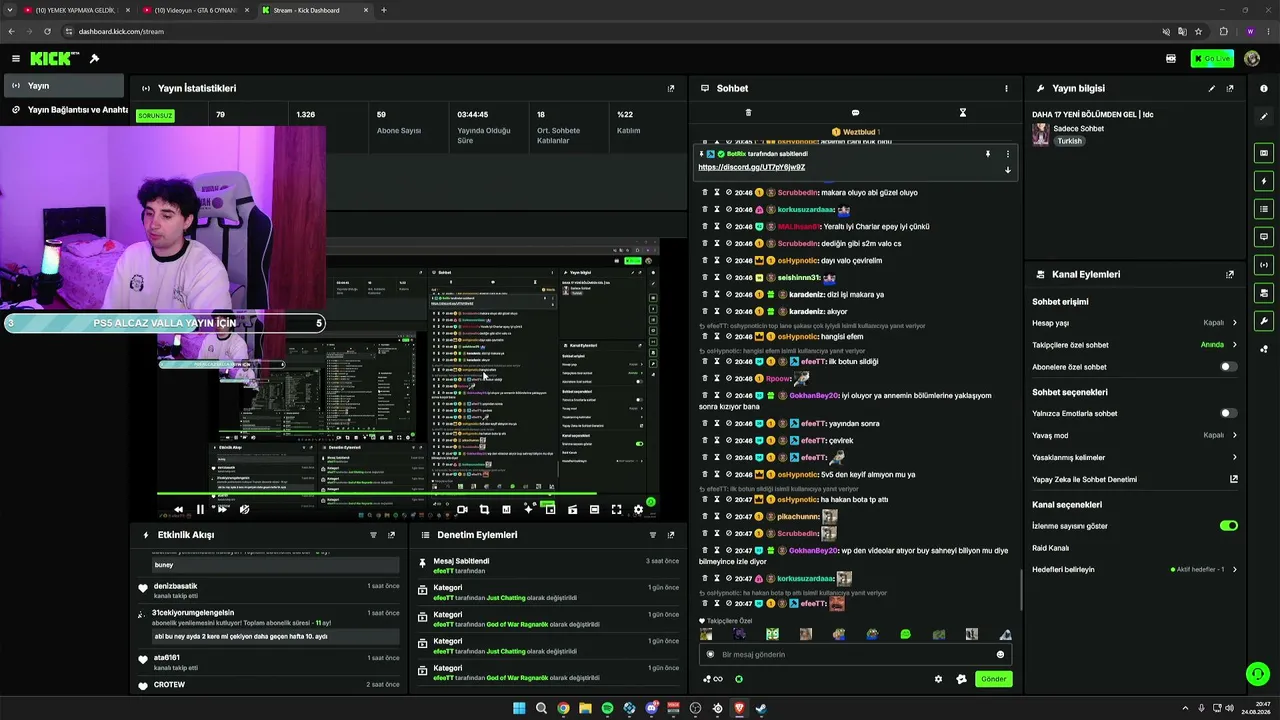Viewport: 1280px width, 720px height.
Task: Select the hourglass timeout tab icon
Action: click(x=963, y=113)
